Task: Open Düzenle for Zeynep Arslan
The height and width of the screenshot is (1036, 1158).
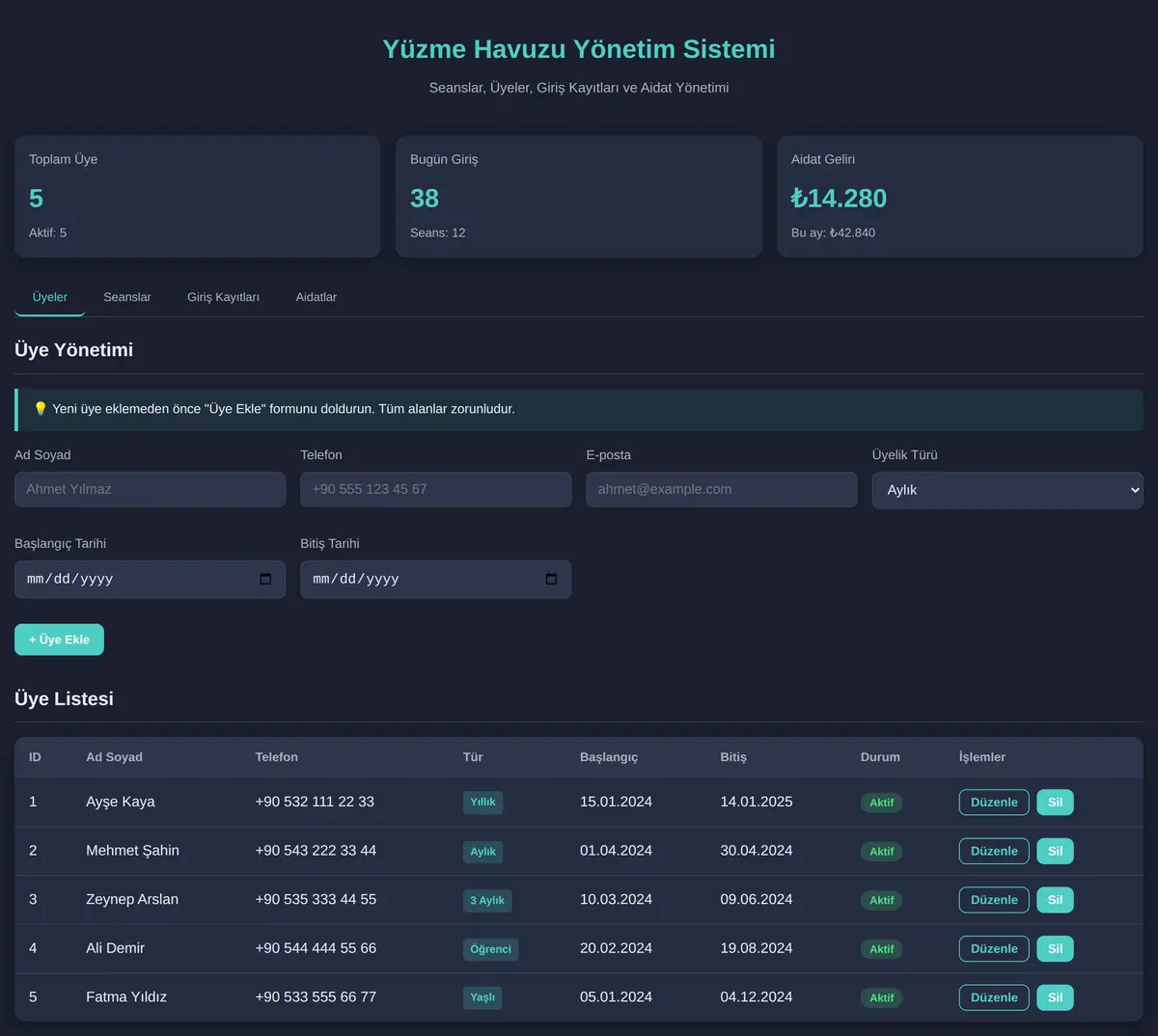Action: [994, 900]
